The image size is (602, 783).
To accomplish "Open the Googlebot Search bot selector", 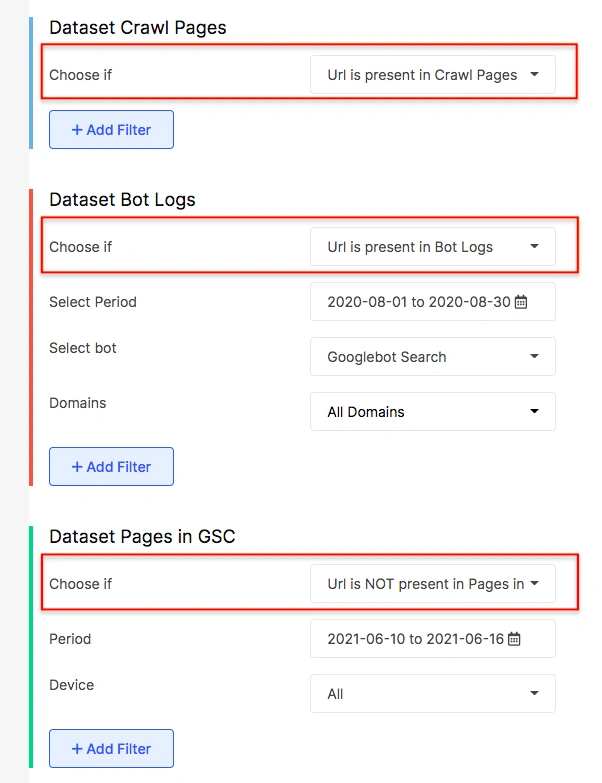I will pos(432,357).
